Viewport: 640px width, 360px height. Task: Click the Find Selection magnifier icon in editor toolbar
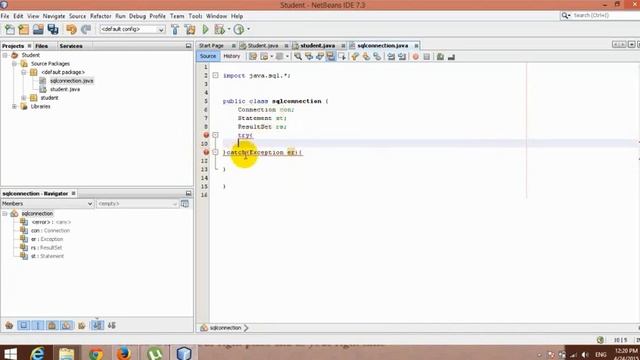[x=298, y=57]
